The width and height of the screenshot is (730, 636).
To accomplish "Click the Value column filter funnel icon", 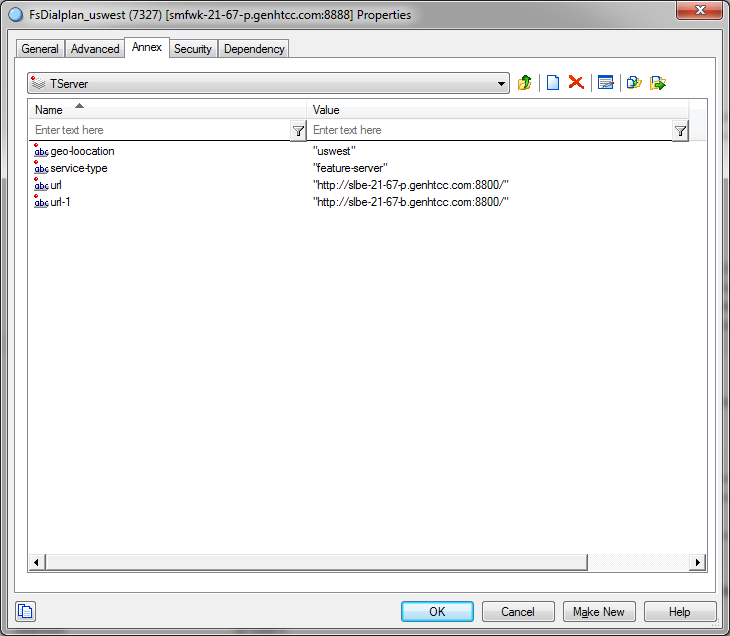I will 680,130.
